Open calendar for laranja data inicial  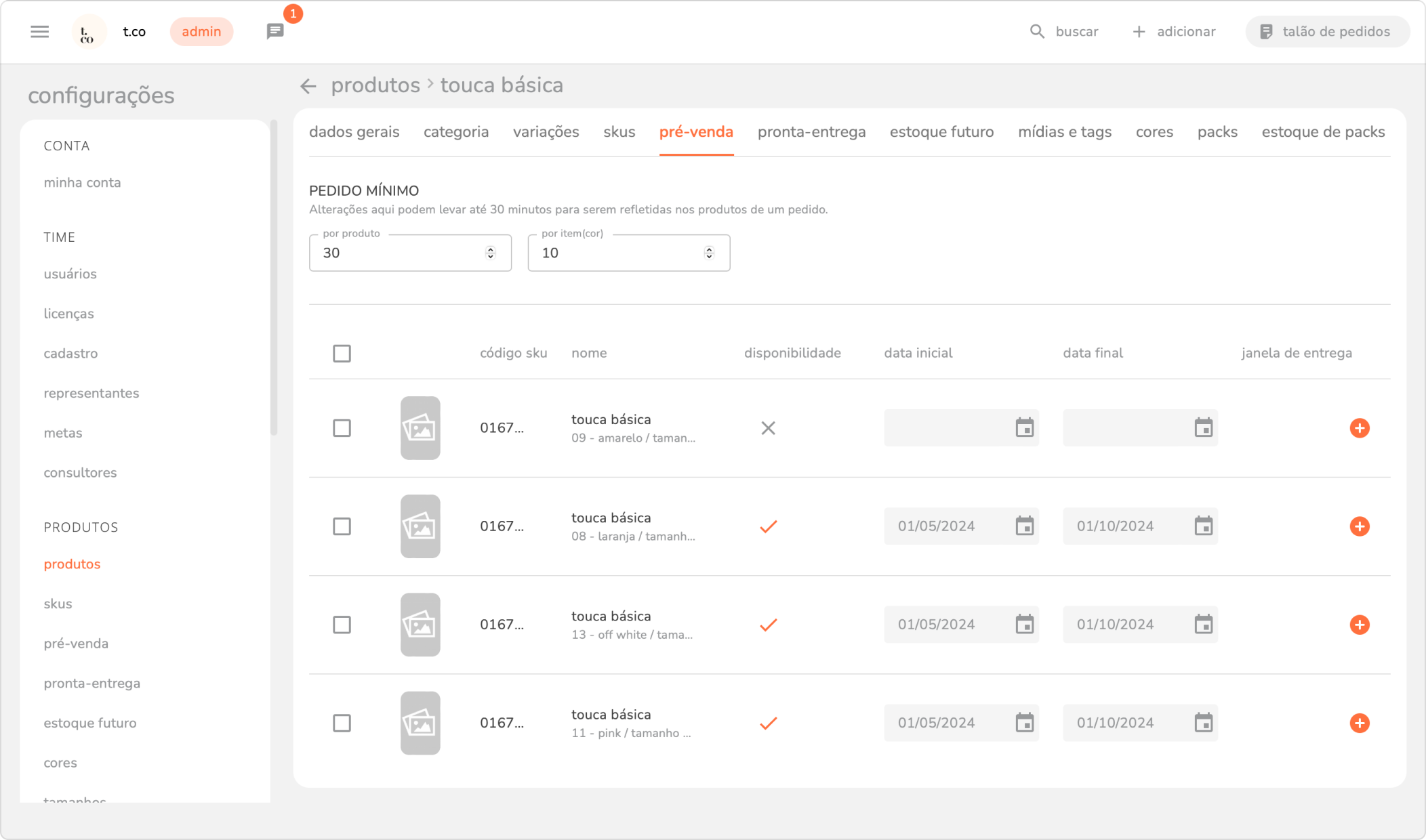coord(1024,526)
